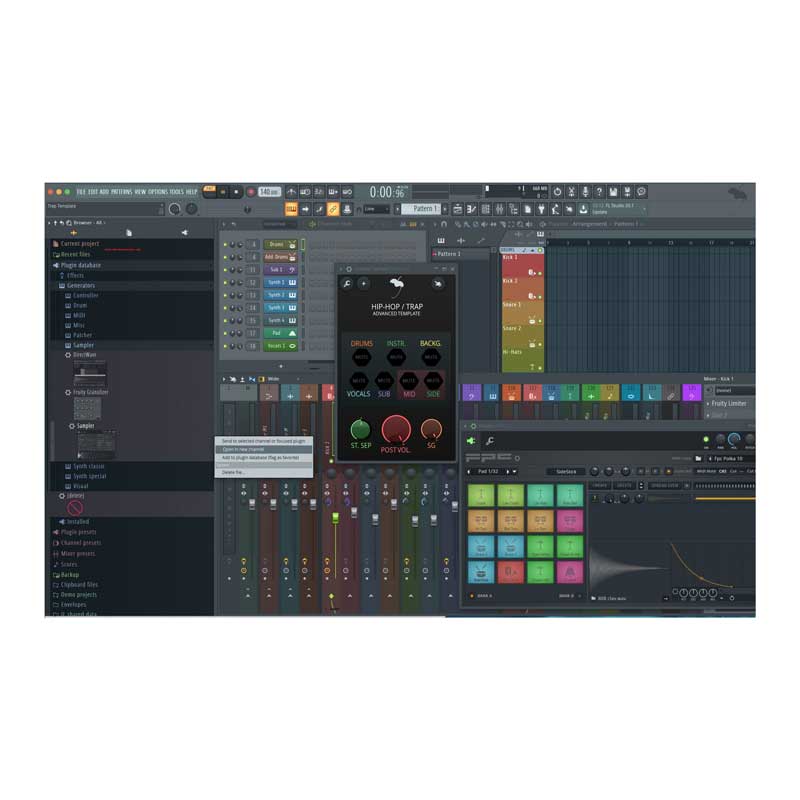Viewport: 800px width, 800px height.
Task: Toggle SIDE mute hexagon in template
Action: pyautogui.click(x=433, y=381)
